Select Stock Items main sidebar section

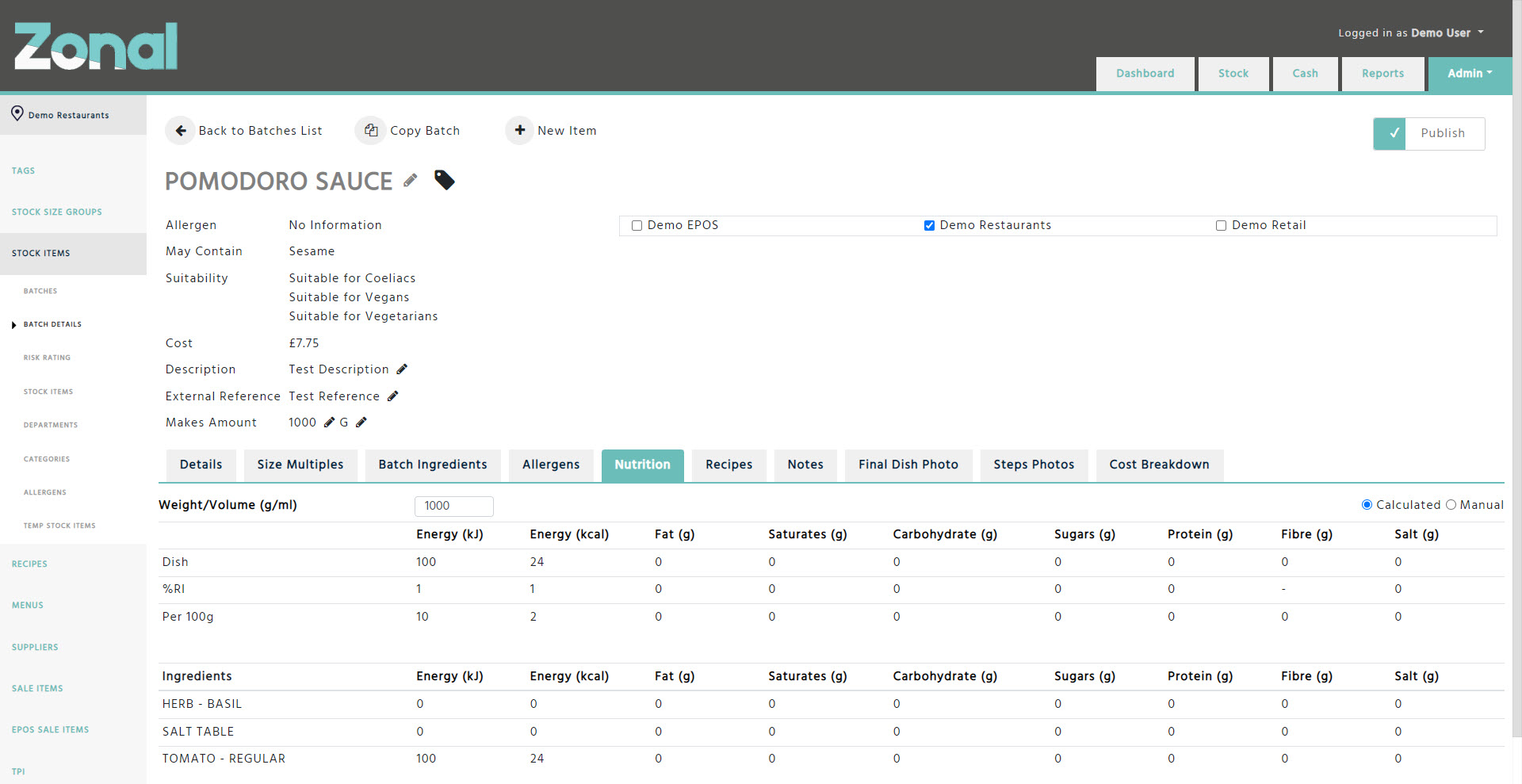pyautogui.click(x=73, y=254)
